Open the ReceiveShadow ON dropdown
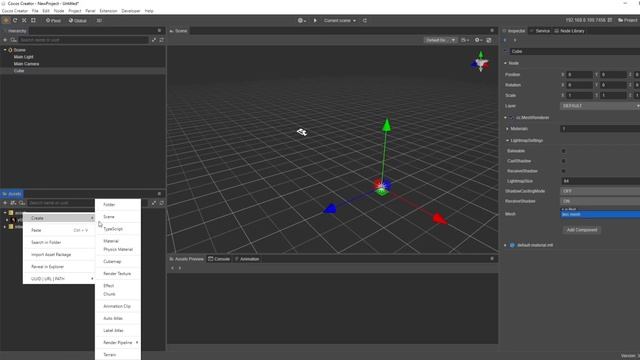The image size is (640, 360). coord(600,201)
